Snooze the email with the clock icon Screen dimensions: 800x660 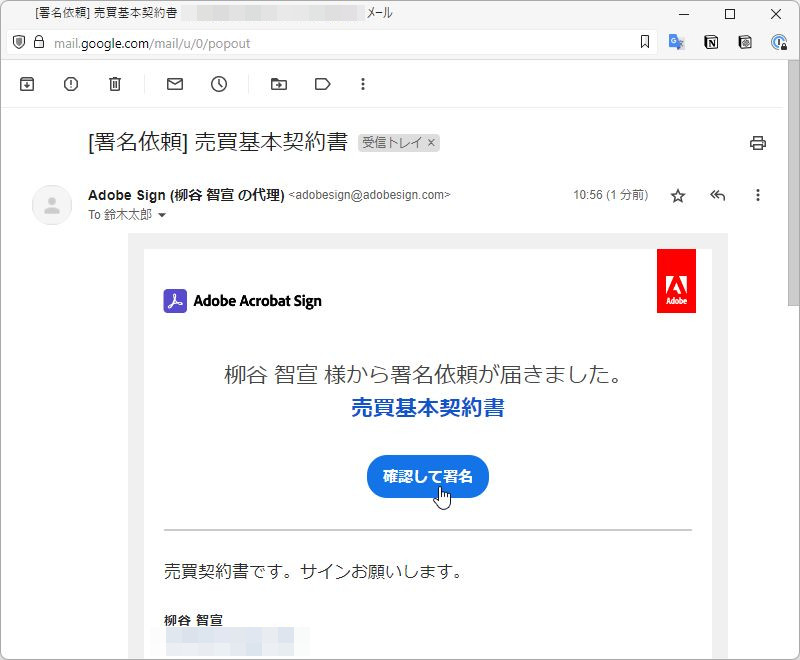219,84
